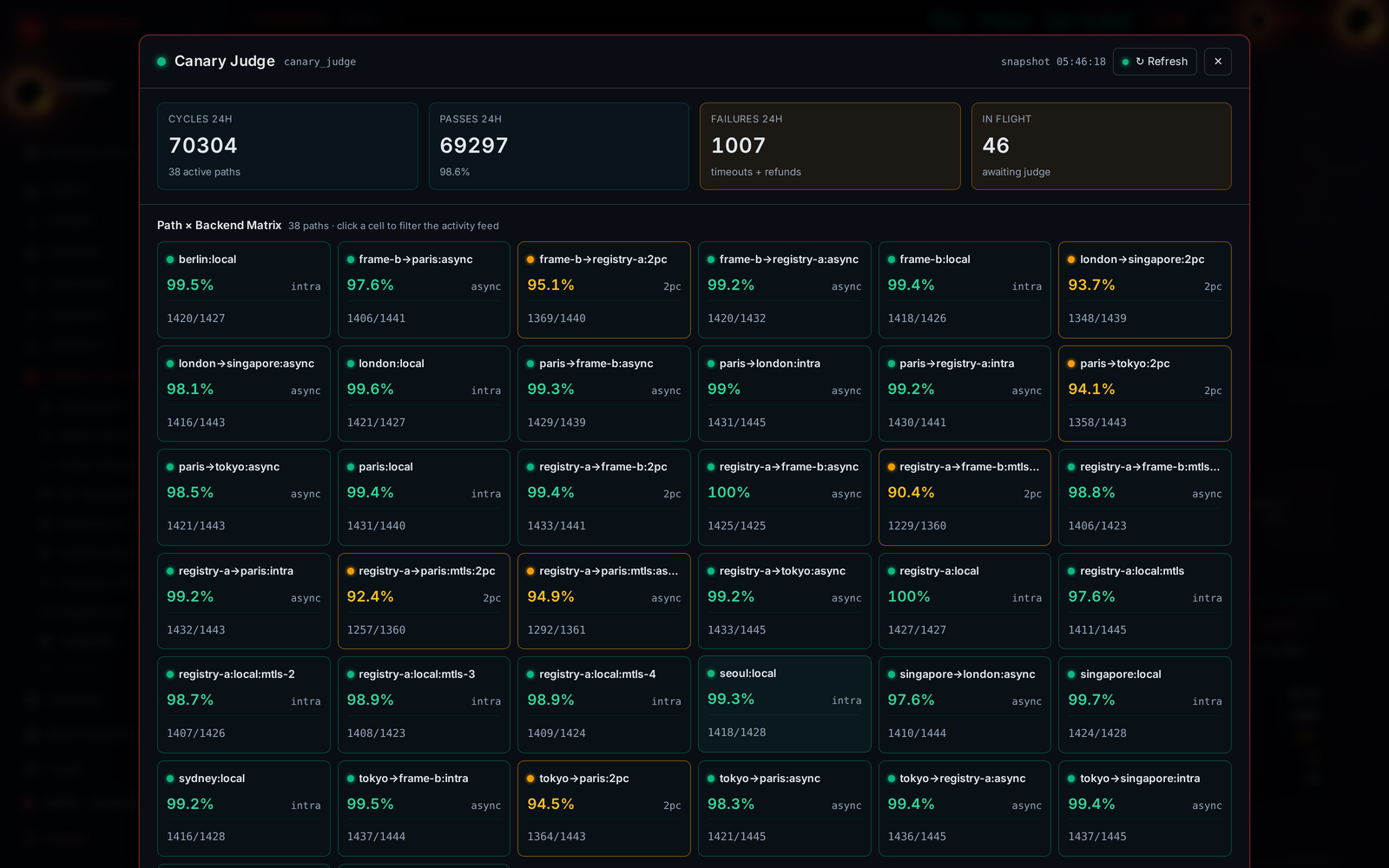Select the tokyo→paris:async cell
1389x868 pixels.
(785, 809)
